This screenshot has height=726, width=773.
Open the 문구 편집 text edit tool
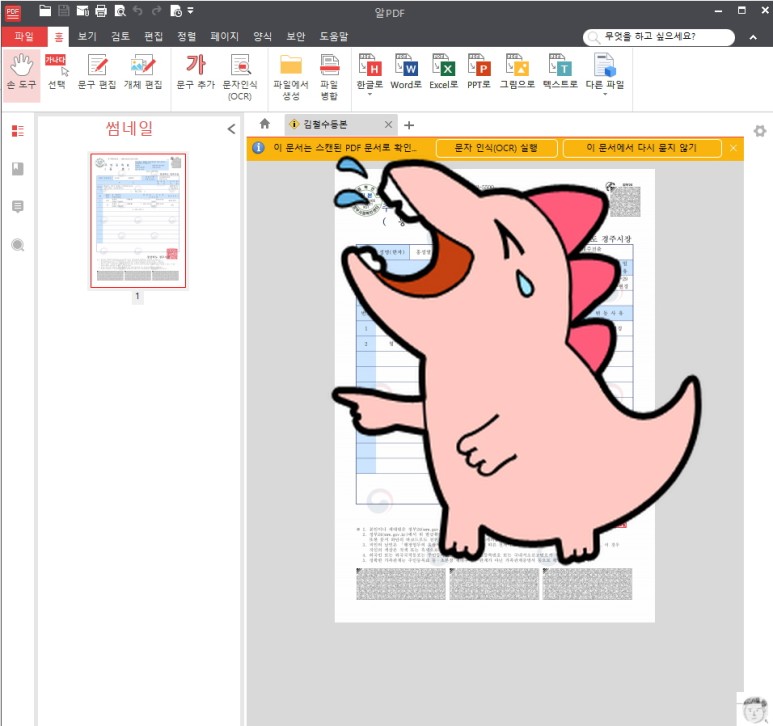click(97, 72)
